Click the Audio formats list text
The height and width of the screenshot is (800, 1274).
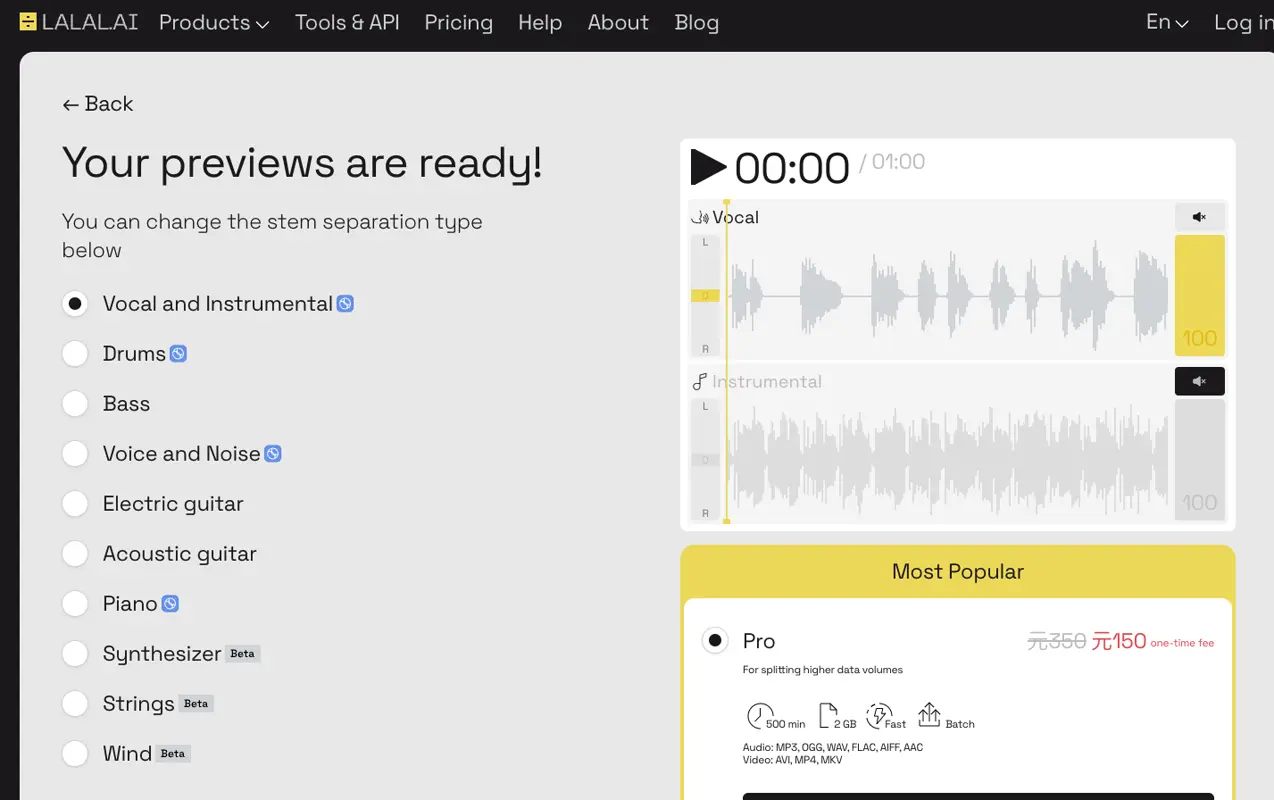tap(833, 747)
